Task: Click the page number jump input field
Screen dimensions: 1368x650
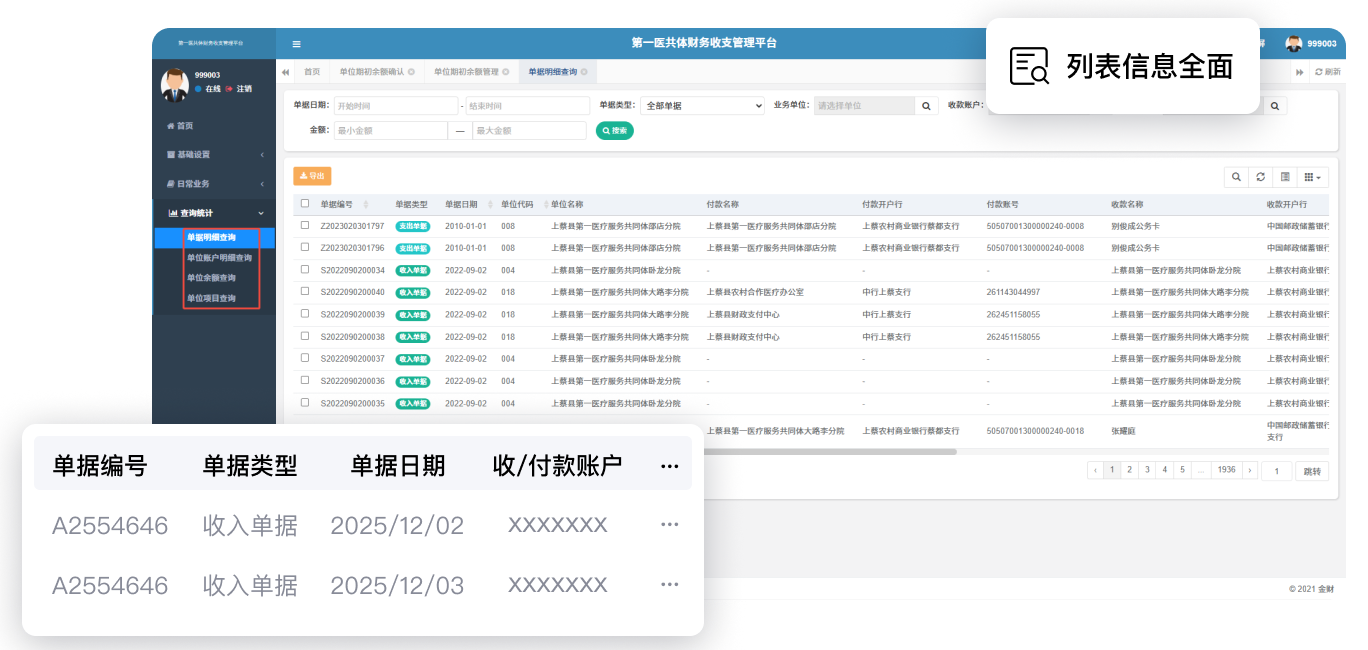Action: 1277,471
